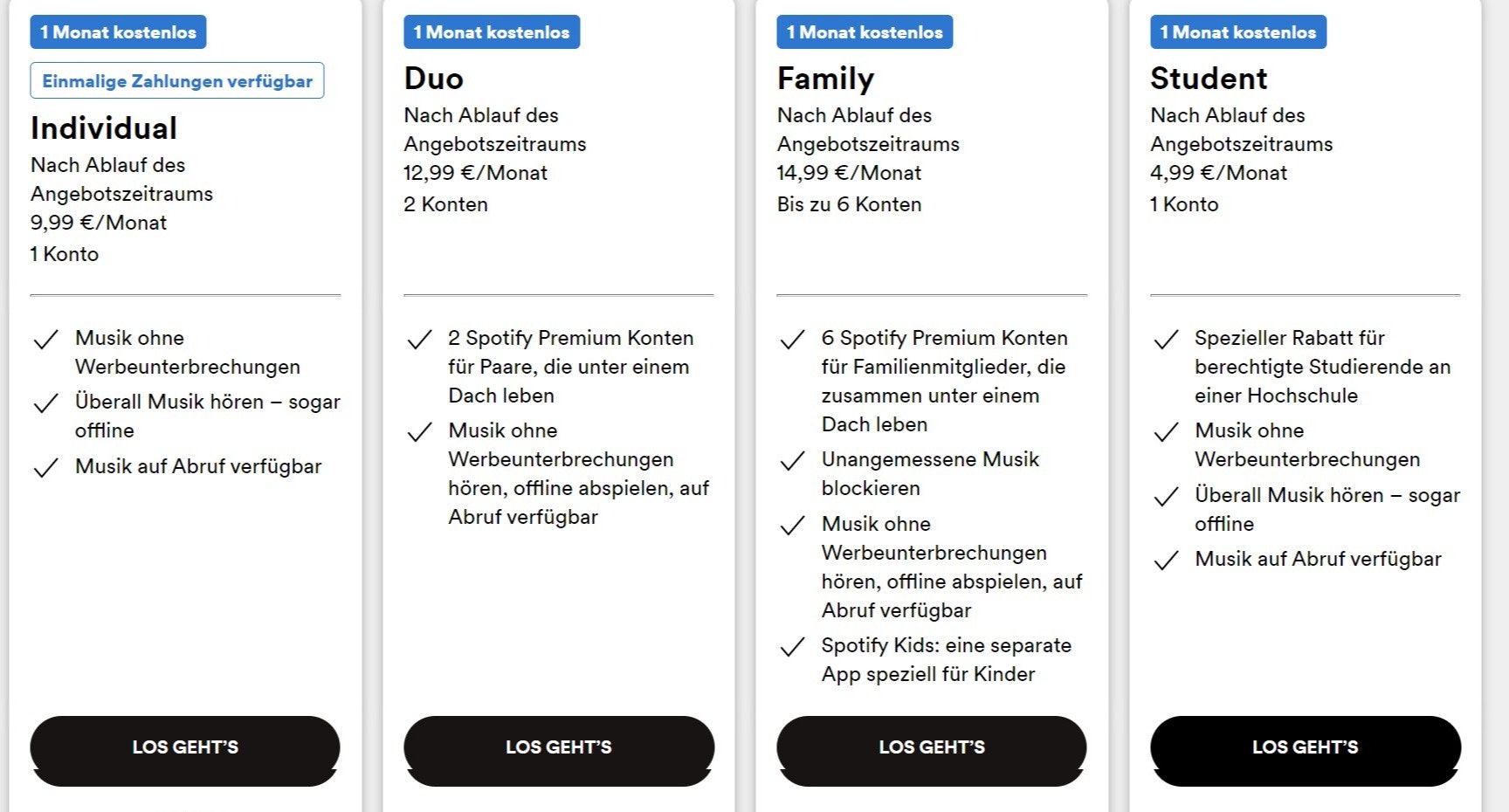Click the Duo plan title
Image resolution: width=1509 pixels, height=812 pixels.
pos(433,79)
